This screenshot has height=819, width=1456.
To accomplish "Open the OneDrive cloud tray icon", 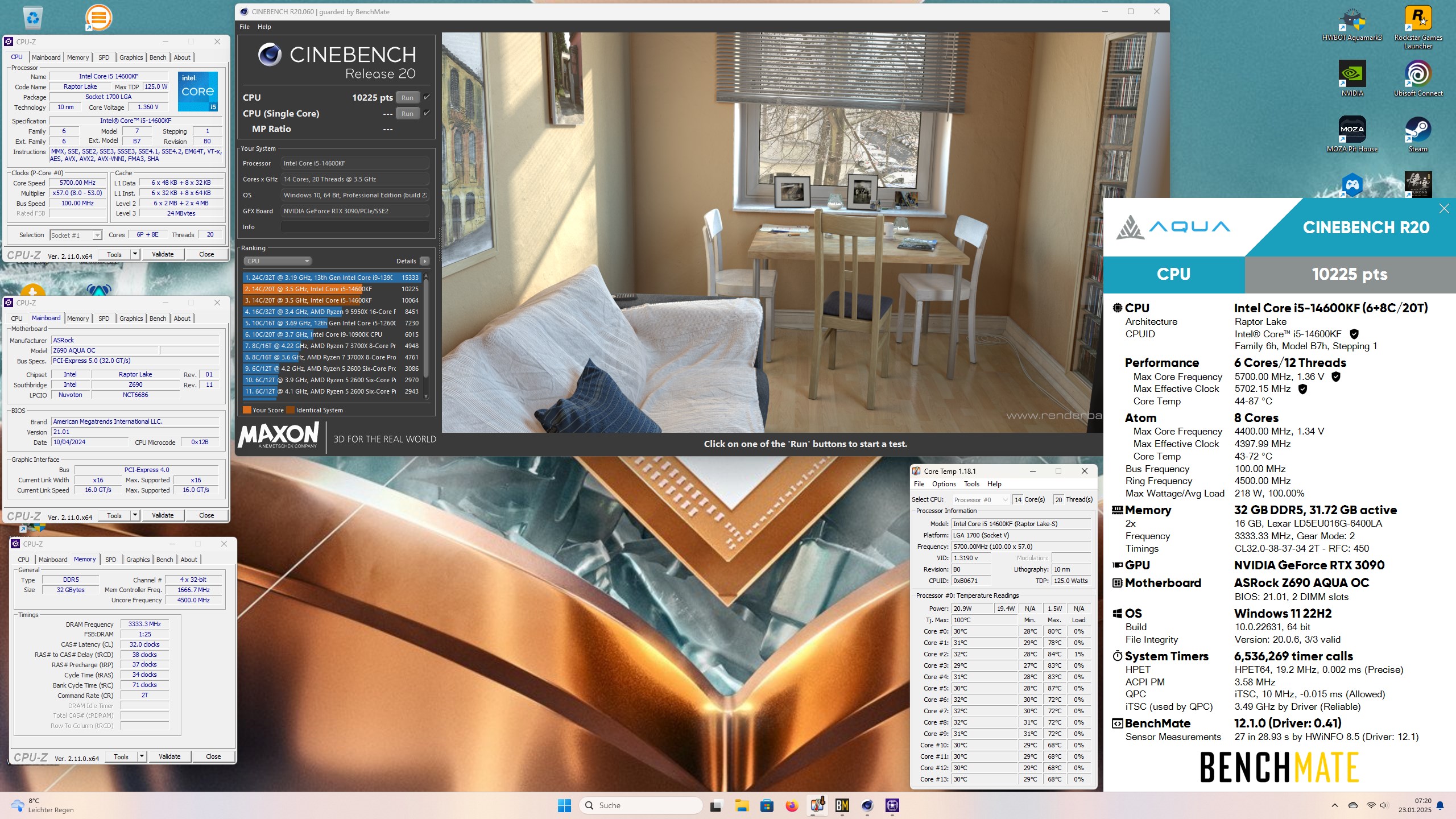I will 1353,805.
